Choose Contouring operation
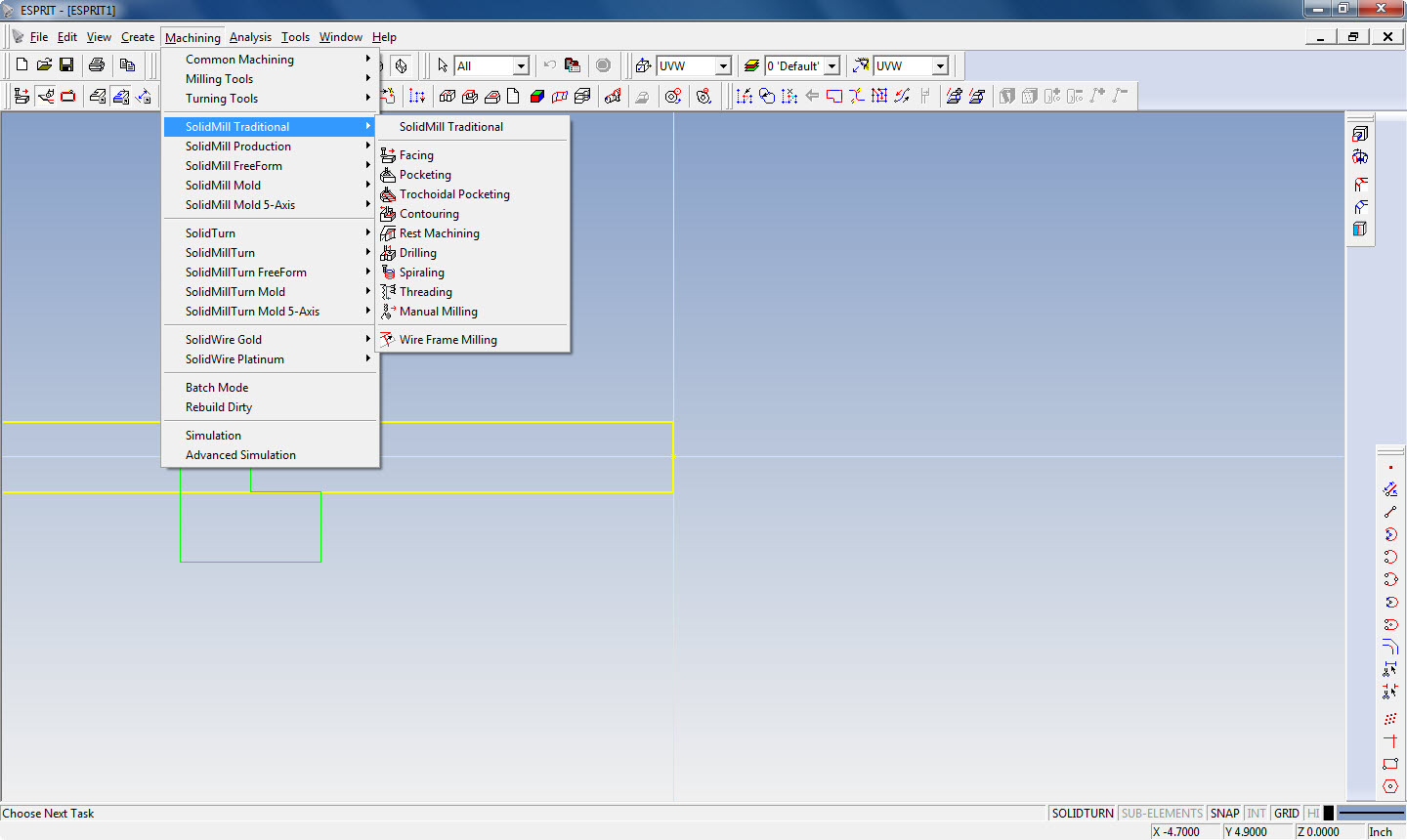Viewport: 1407px width, 840px height. (473, 214)
